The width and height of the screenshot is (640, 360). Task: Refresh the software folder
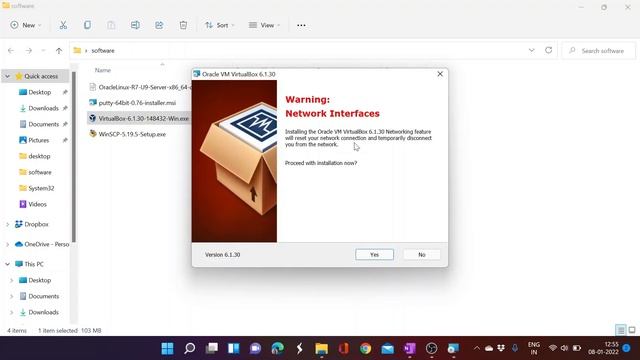pyautogui.click(x=549, y=50)
